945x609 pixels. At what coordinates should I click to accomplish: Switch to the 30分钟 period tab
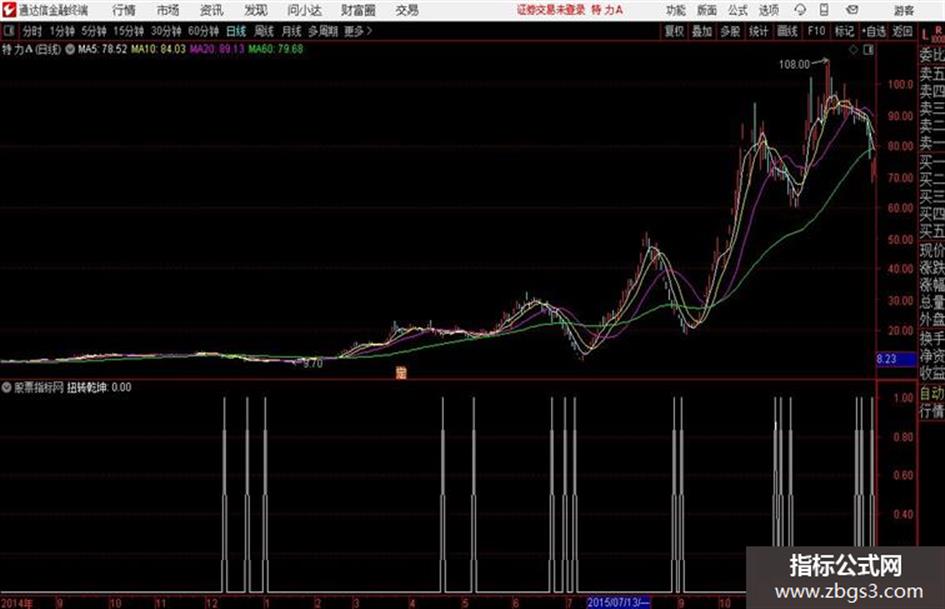[166, 31]
